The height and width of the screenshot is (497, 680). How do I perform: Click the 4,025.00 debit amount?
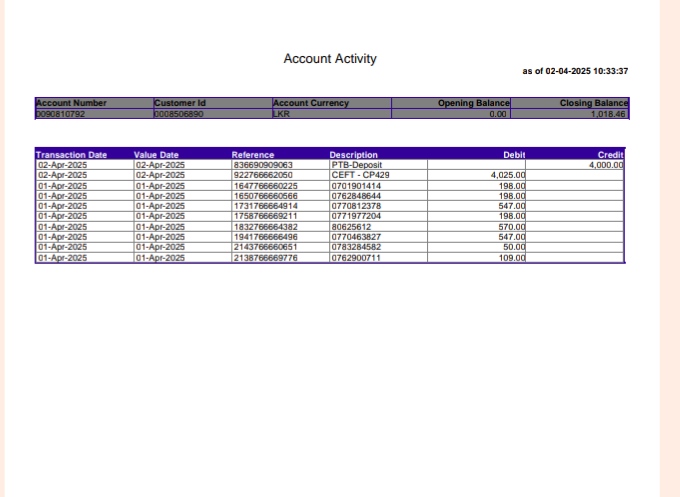click(508, 175)
